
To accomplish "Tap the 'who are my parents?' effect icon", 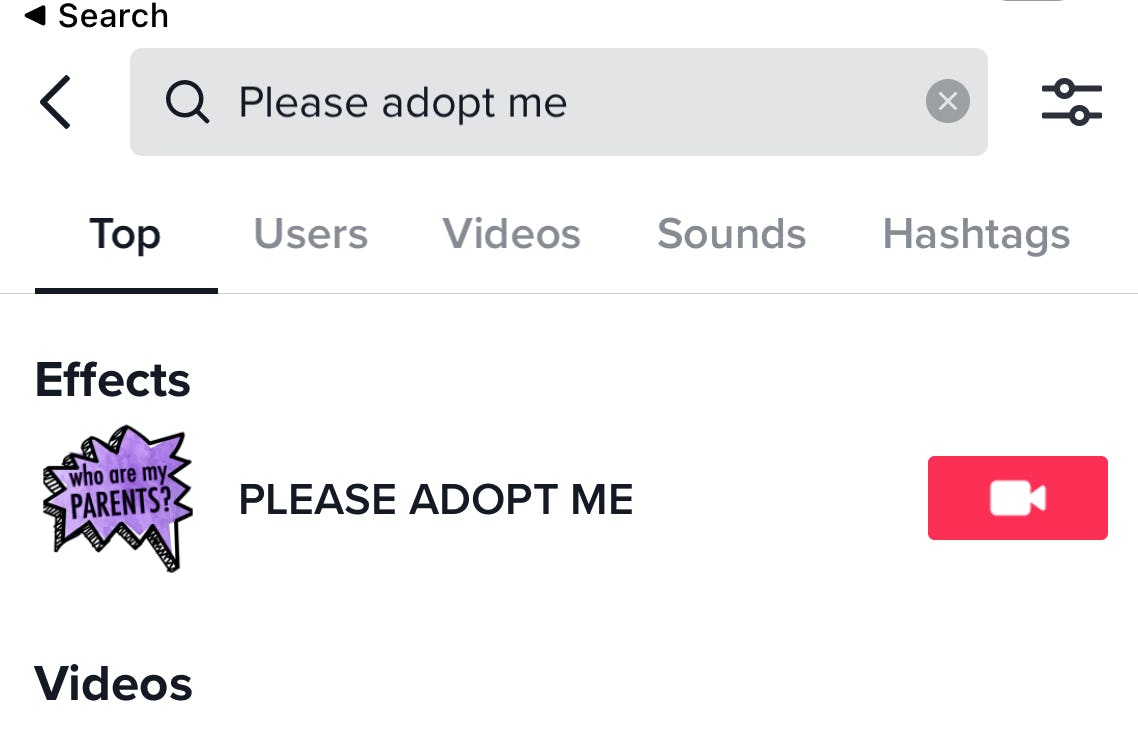I will (116, 497).
